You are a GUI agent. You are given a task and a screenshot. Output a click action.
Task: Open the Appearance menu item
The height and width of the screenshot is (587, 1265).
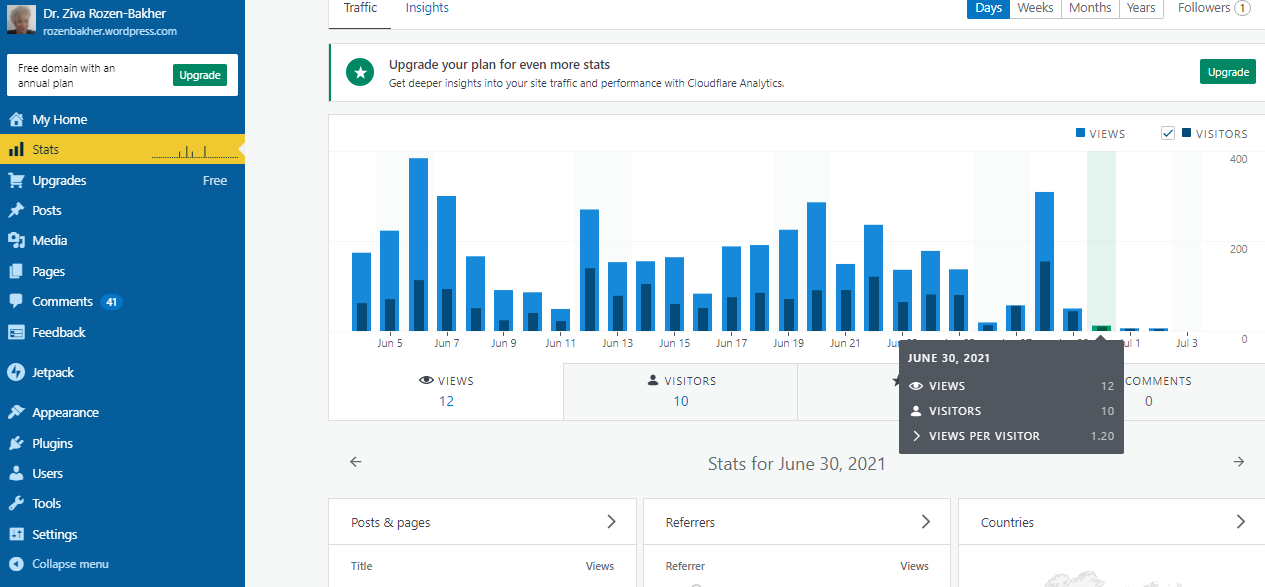122,412
